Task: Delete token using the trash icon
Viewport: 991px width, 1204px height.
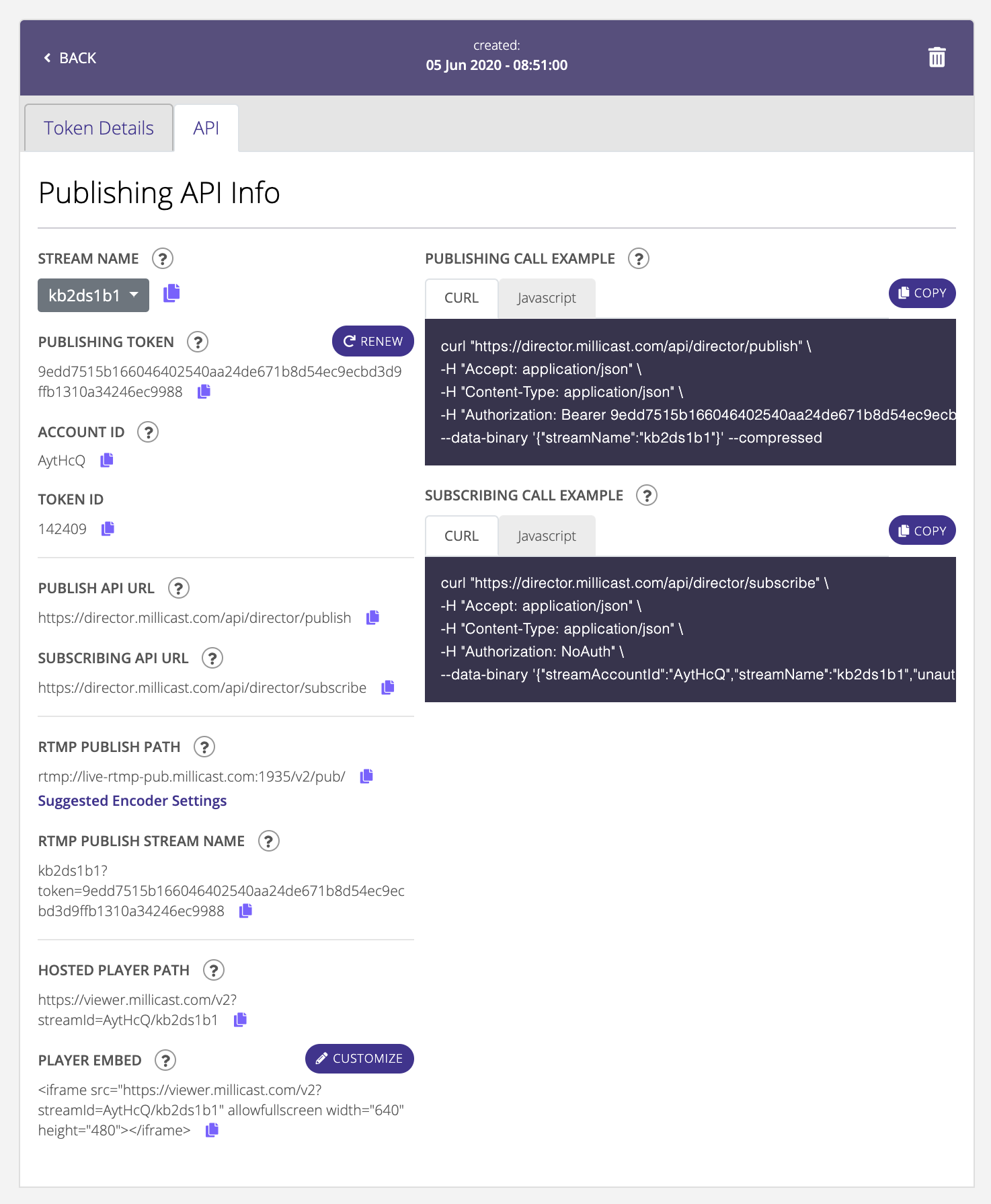Action: tap(937, 57)
